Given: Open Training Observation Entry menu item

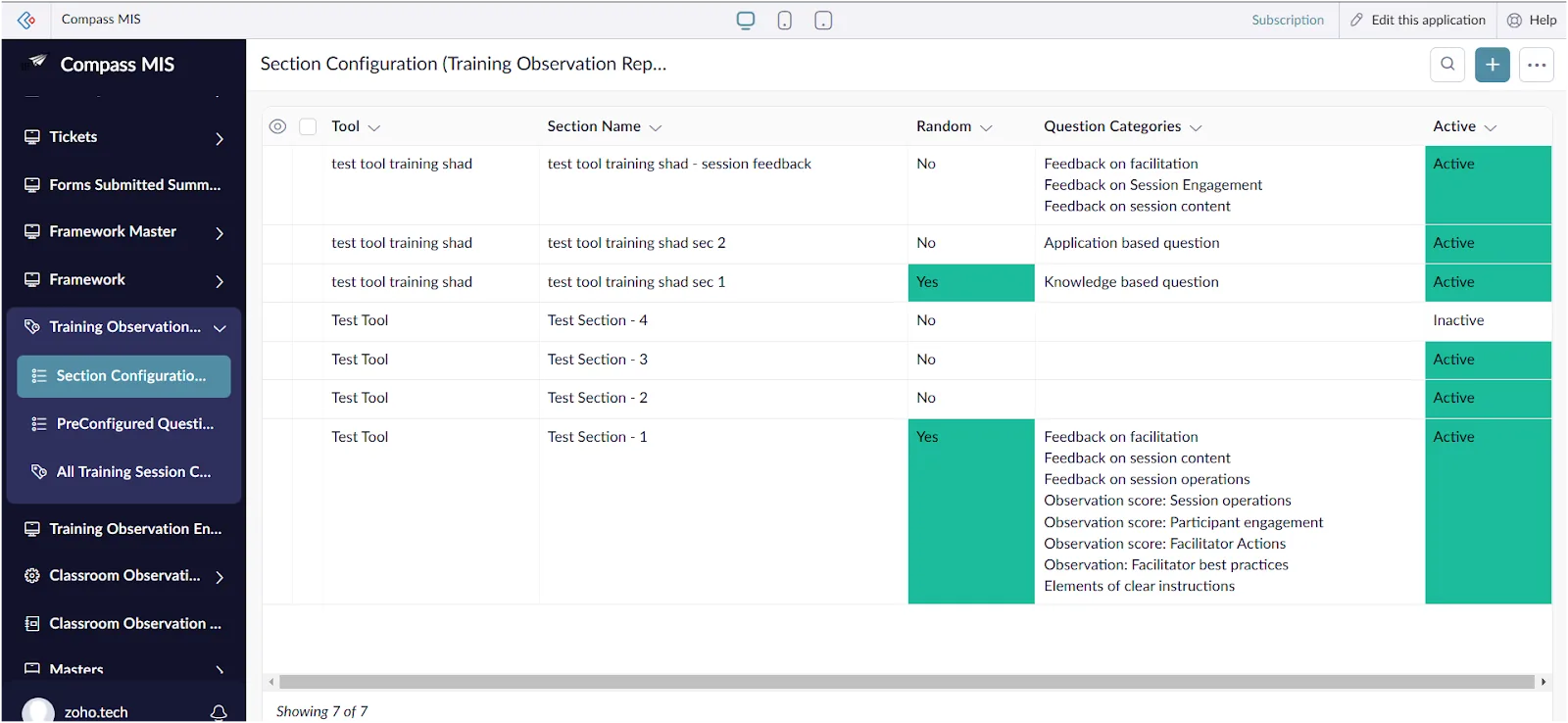Looking at the screenshot, I should click(123, 529).
